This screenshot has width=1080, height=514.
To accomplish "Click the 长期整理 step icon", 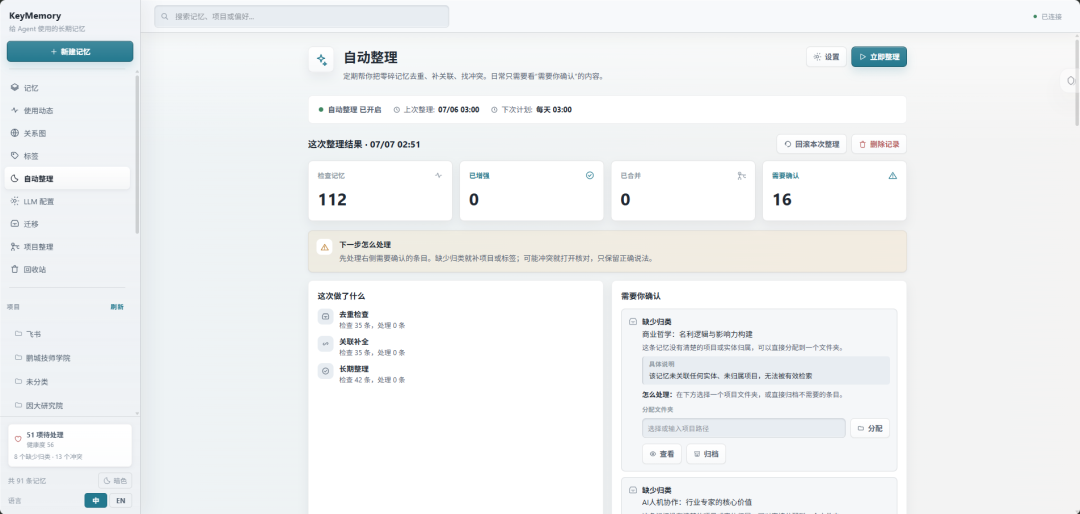I will (325, 371).
